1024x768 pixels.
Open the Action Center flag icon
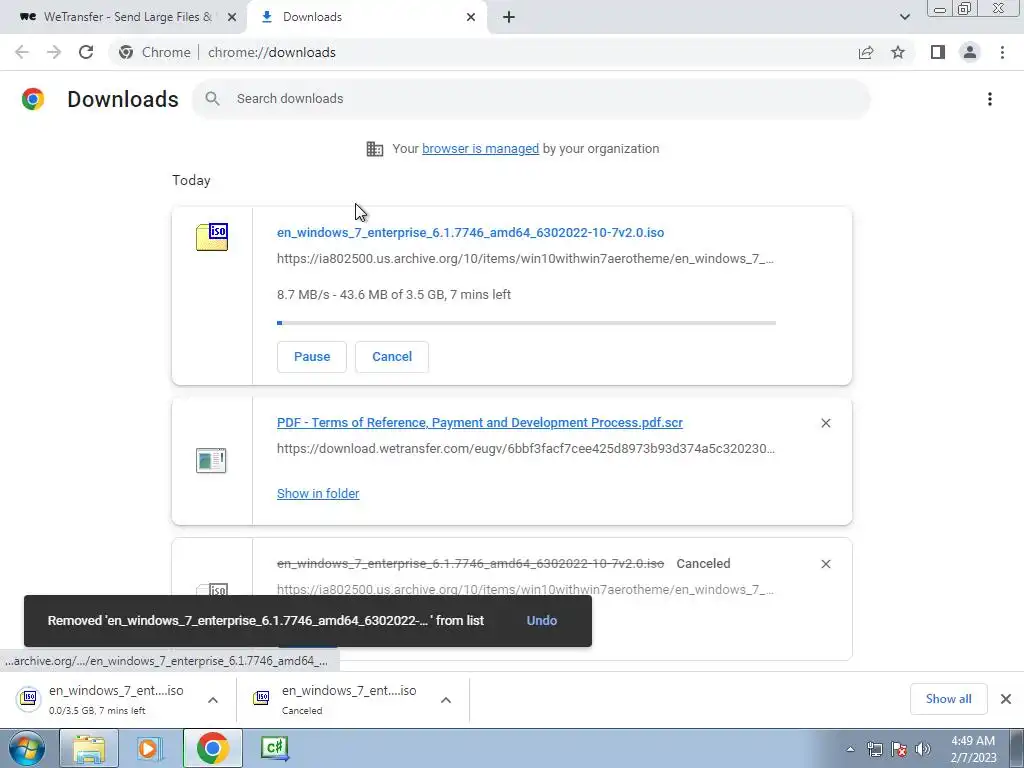[899, 749]
